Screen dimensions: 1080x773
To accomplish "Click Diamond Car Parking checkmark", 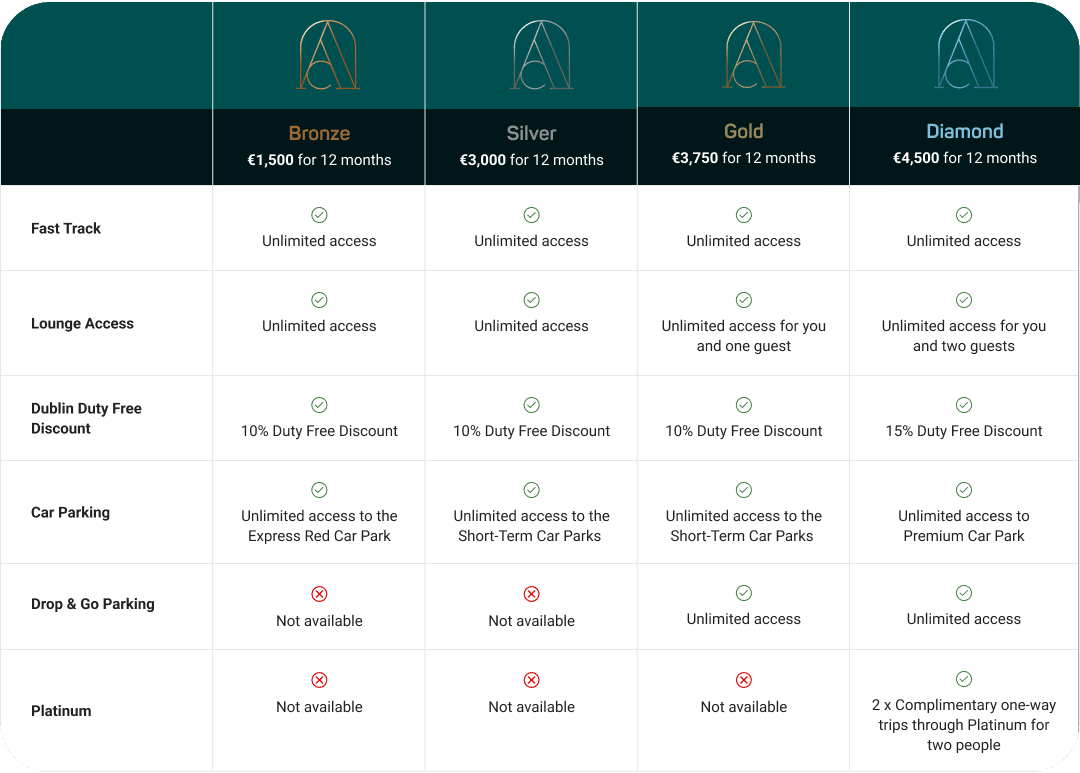I will pos(964,490).
